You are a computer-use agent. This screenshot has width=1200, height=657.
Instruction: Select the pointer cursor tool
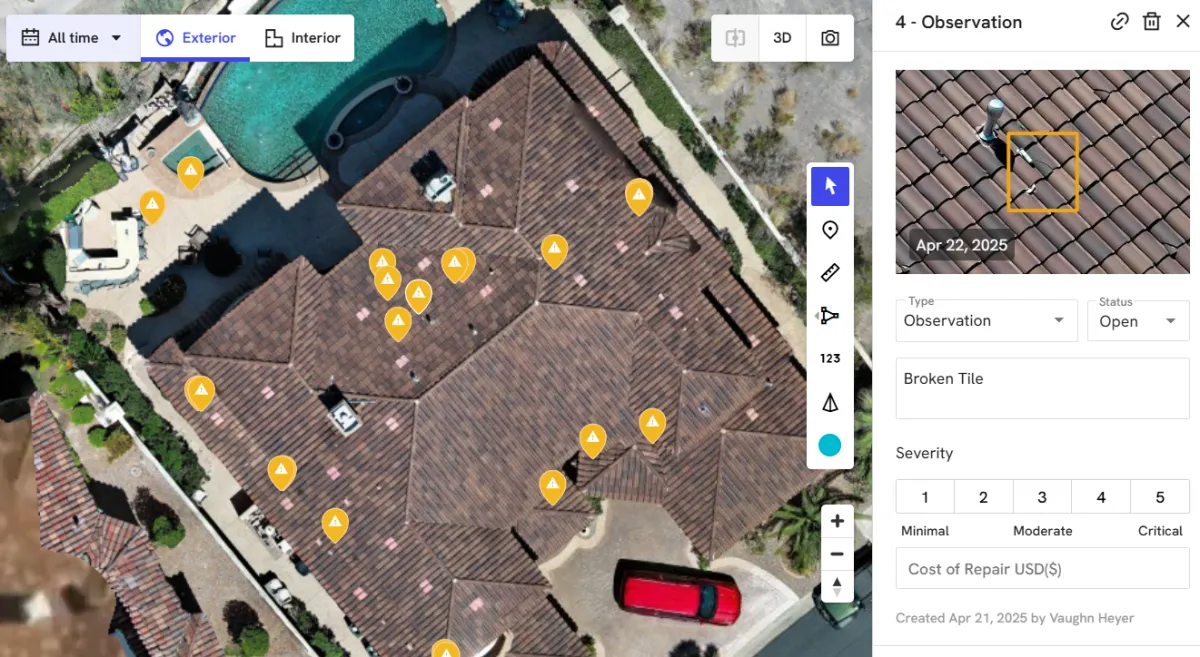coord(830,187)
